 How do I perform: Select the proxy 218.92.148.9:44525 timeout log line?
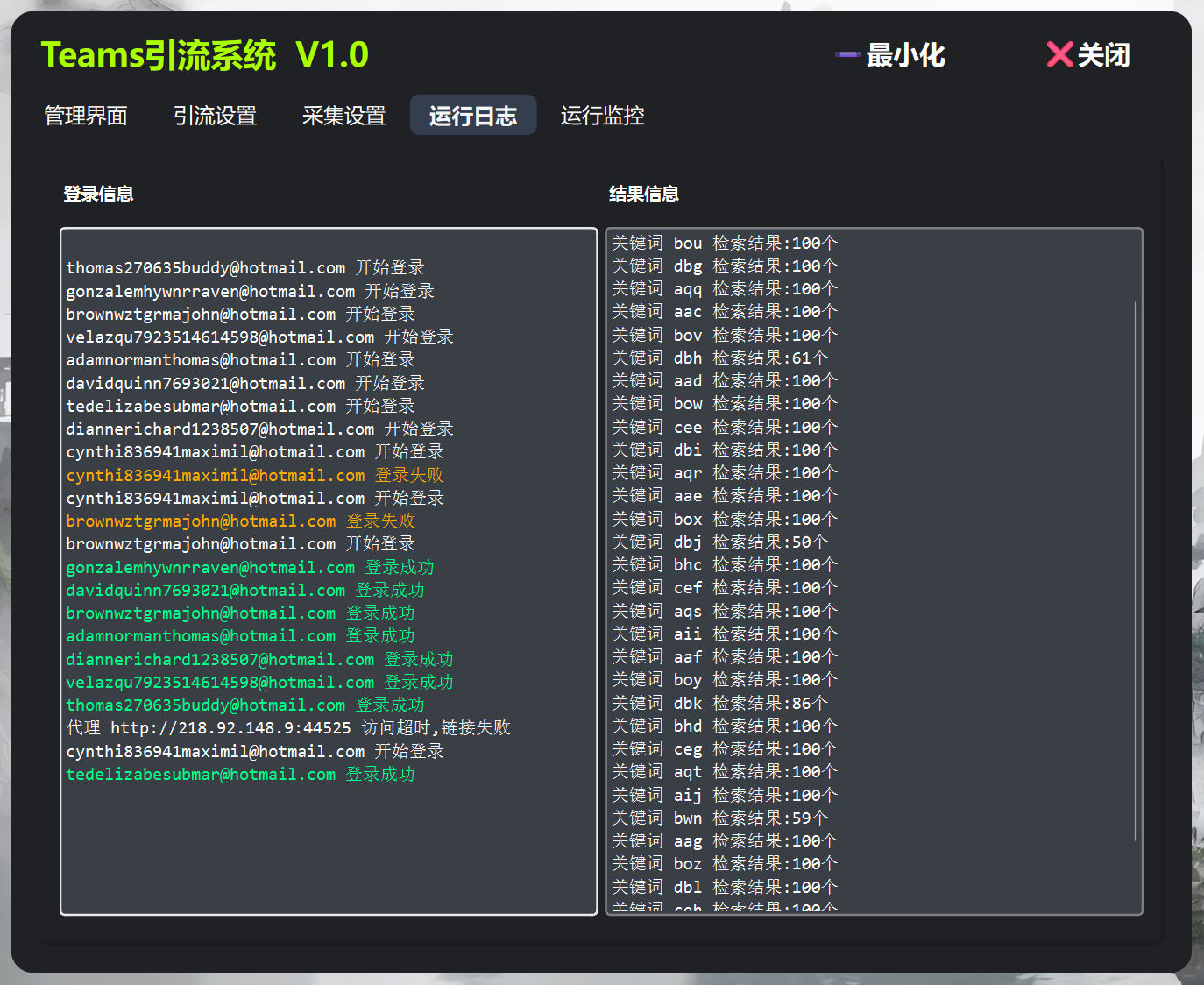[x=287, y=728]
